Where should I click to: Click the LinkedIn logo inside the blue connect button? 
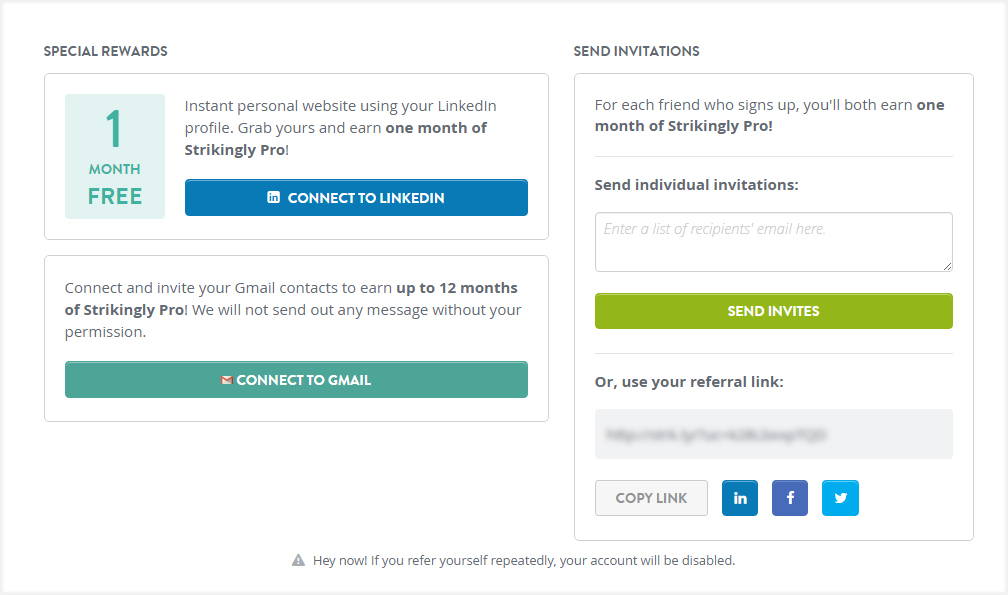pos(273,197)
